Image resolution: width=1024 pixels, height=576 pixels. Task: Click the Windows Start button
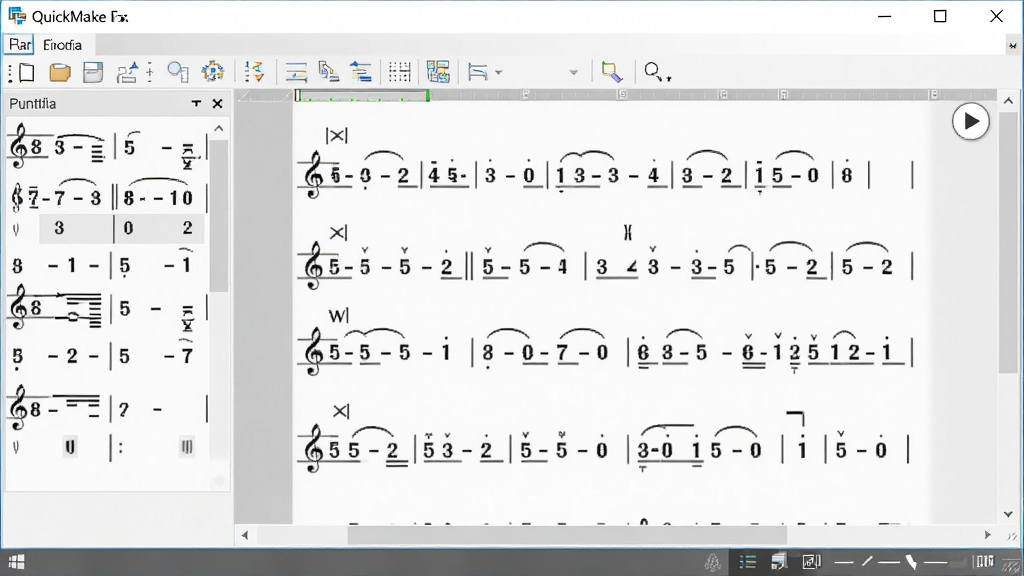16,562
